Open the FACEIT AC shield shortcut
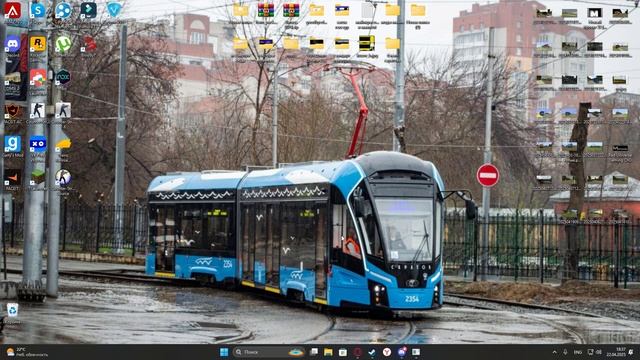Screen dimensions: 640x360 coord(13,111)
